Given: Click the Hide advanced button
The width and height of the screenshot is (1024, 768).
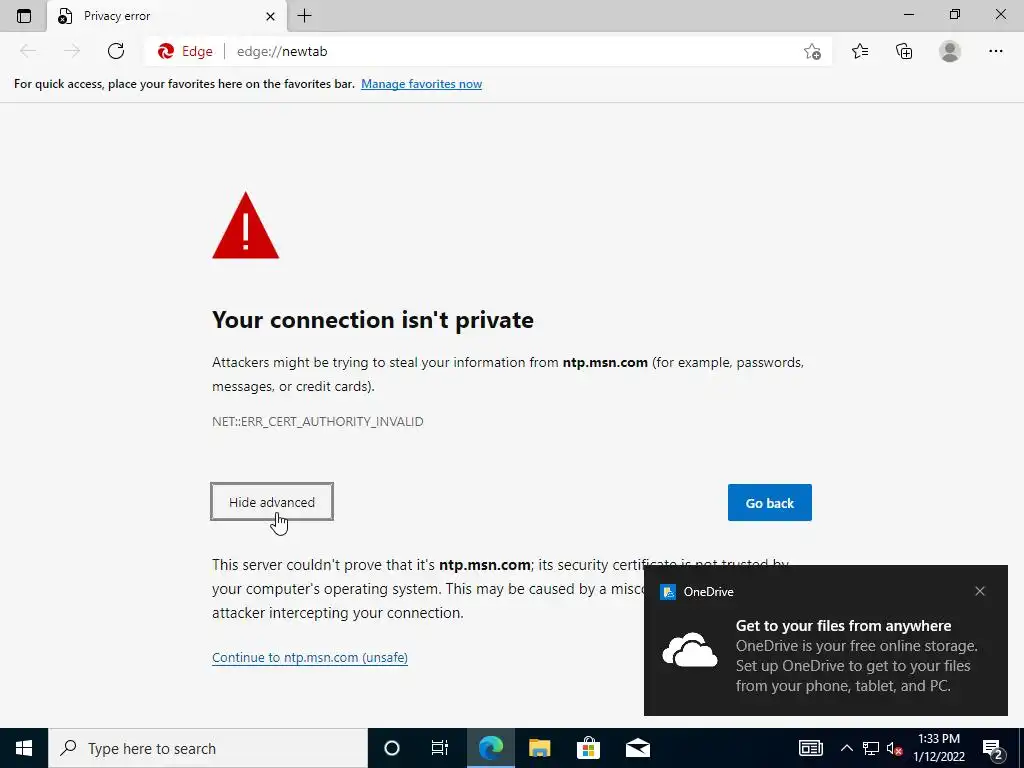Looking at the screenshot, I should 272,502.
